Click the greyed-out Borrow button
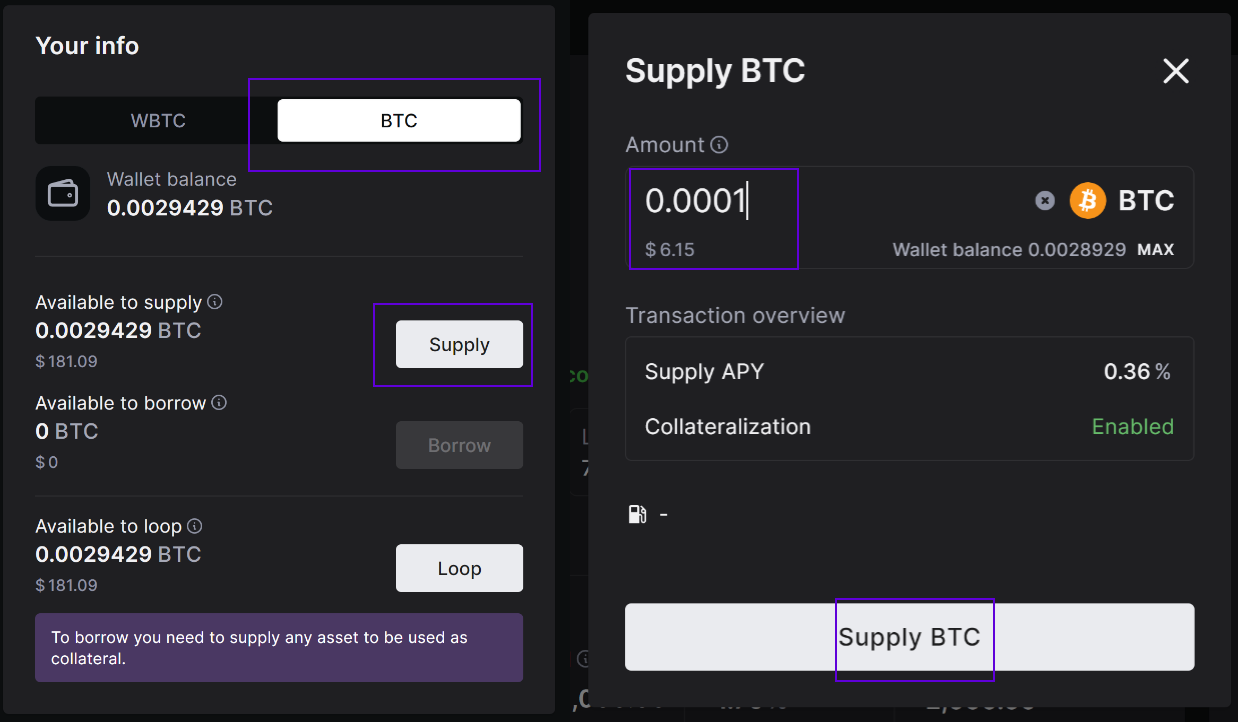This screenshot has height=722, width=1238. 459,445
